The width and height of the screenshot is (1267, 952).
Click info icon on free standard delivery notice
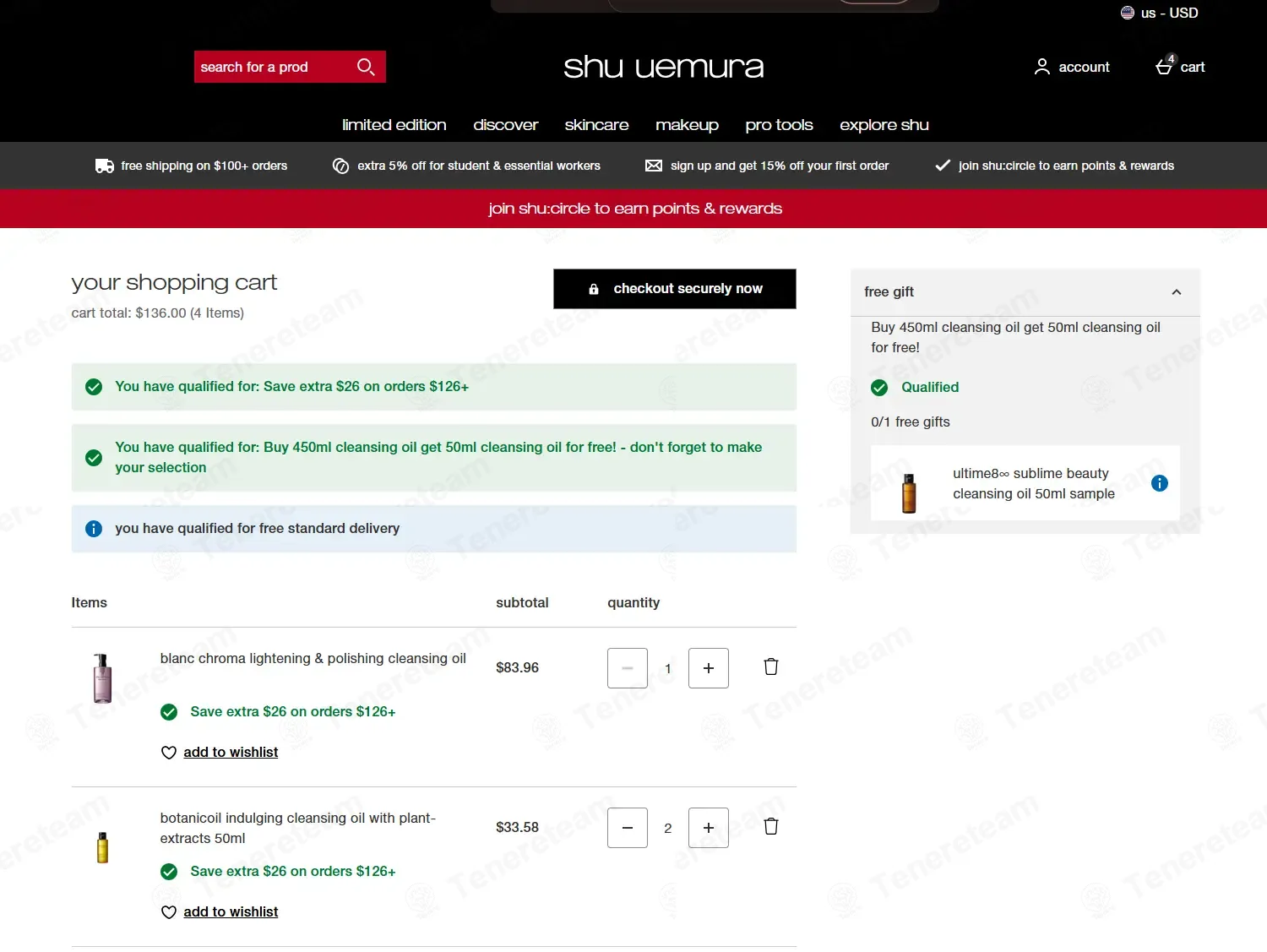pyautogui.click(x=94, y=529)
